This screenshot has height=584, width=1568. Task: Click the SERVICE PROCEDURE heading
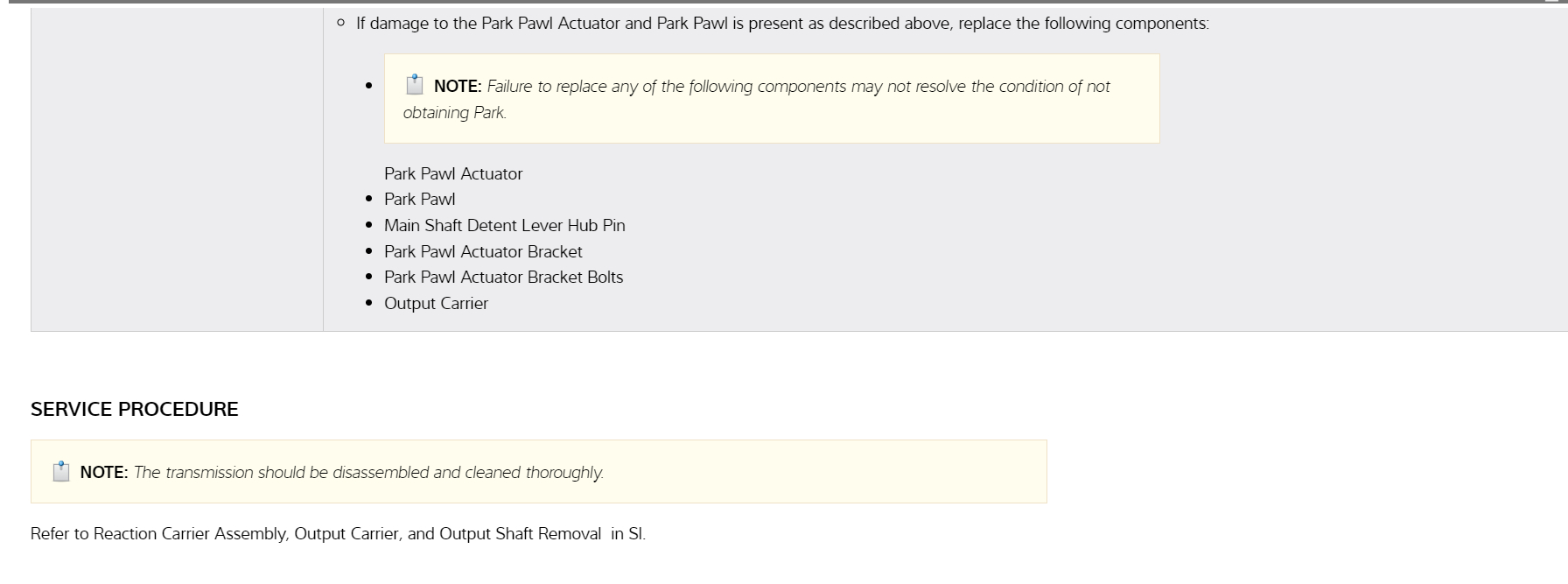point(135,409)
